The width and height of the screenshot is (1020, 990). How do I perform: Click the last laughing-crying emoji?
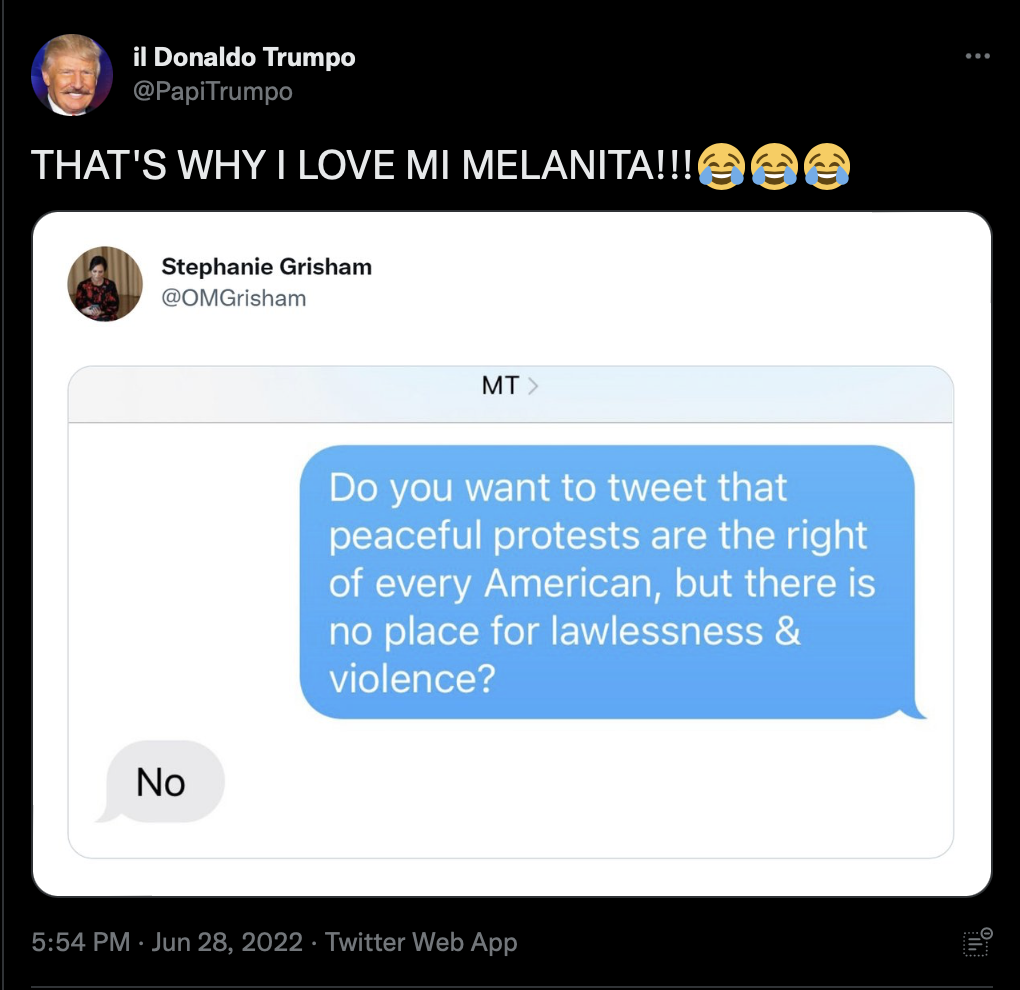click(x=827, y=167)
